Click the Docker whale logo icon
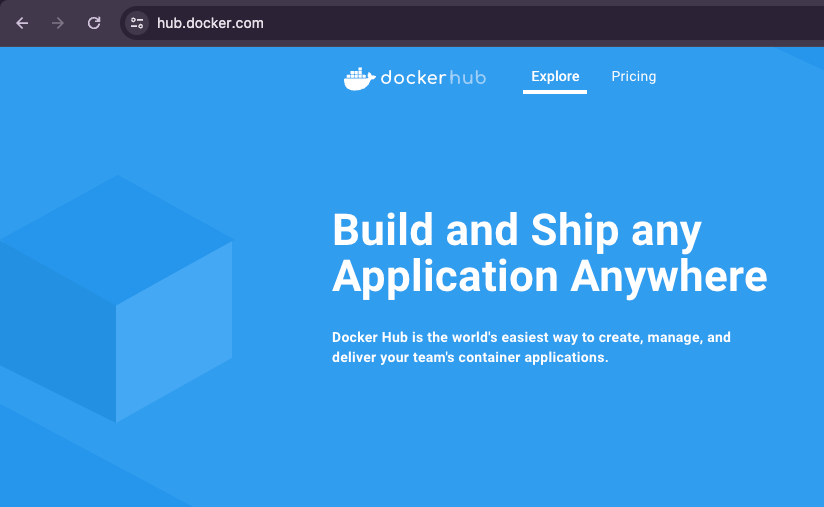 tap(359, 79)
